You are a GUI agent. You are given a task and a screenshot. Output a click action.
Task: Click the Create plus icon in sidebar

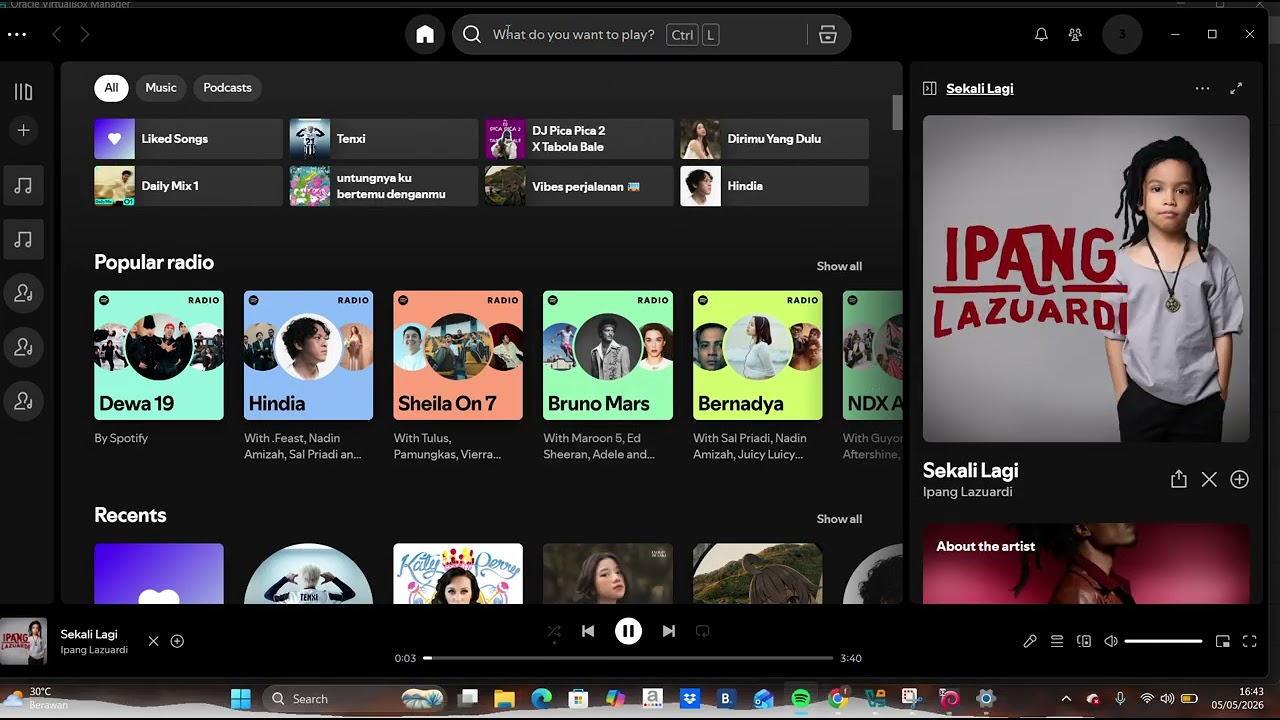(23, 130)
